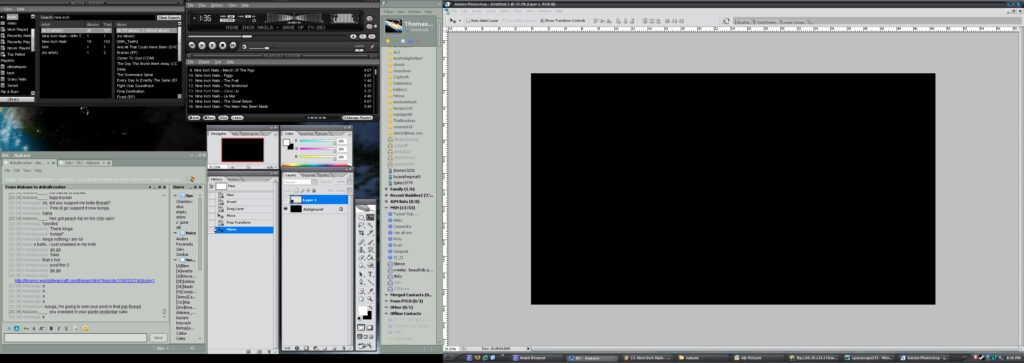Click the black Photoshop canvas
Screen dimensions: 1024x363
point(733,189)
